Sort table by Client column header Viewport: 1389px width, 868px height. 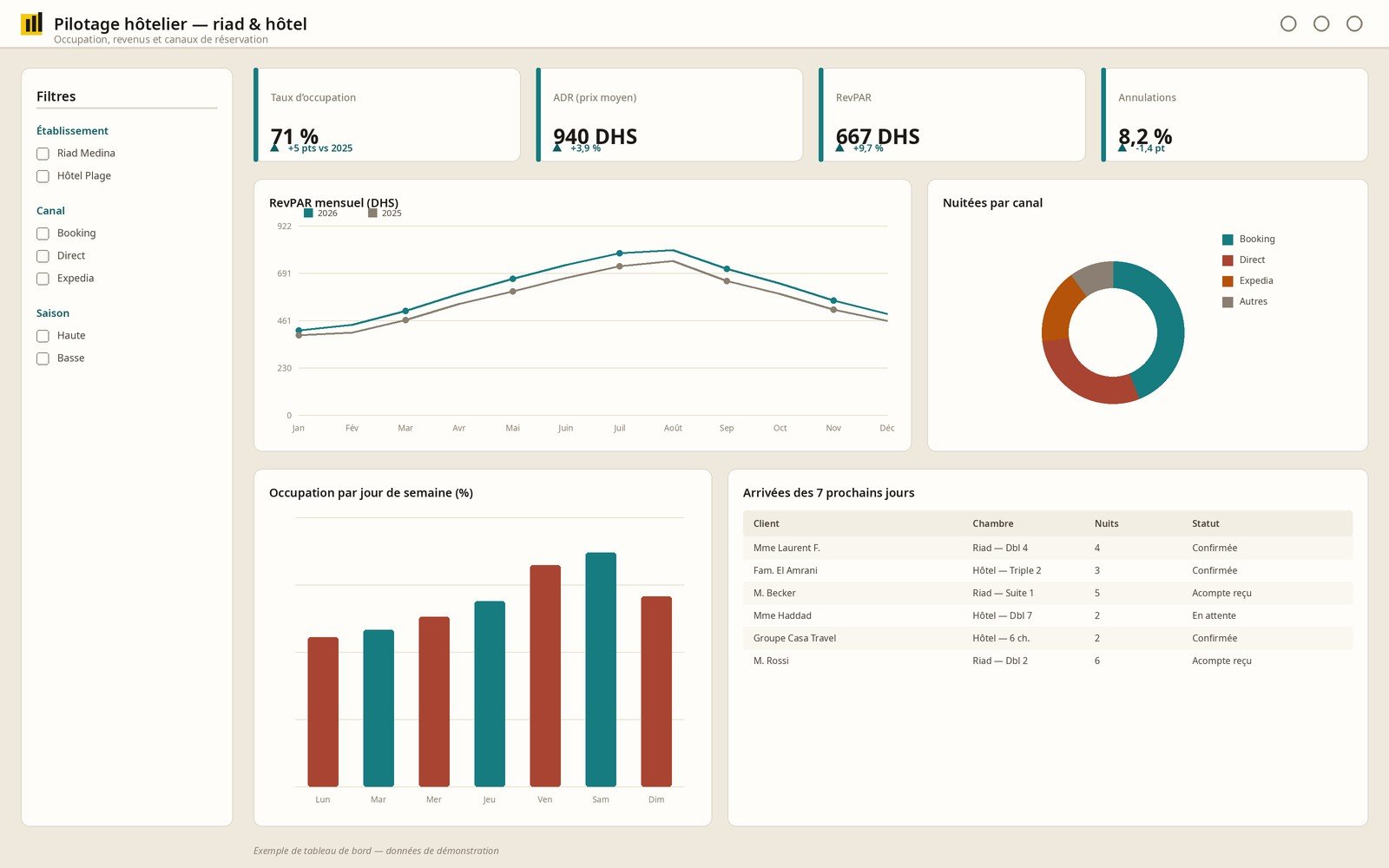tap(766, 523)
